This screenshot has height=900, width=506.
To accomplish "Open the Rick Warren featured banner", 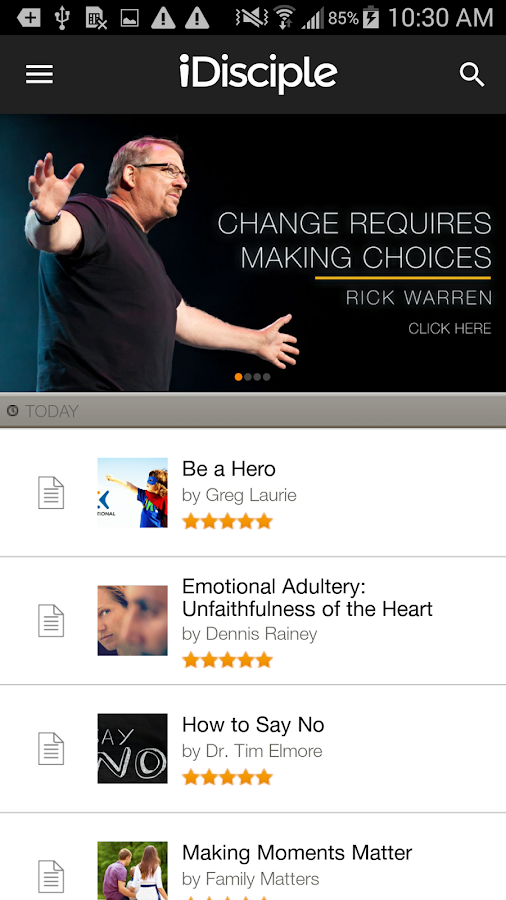I will (x=253, y=253).
